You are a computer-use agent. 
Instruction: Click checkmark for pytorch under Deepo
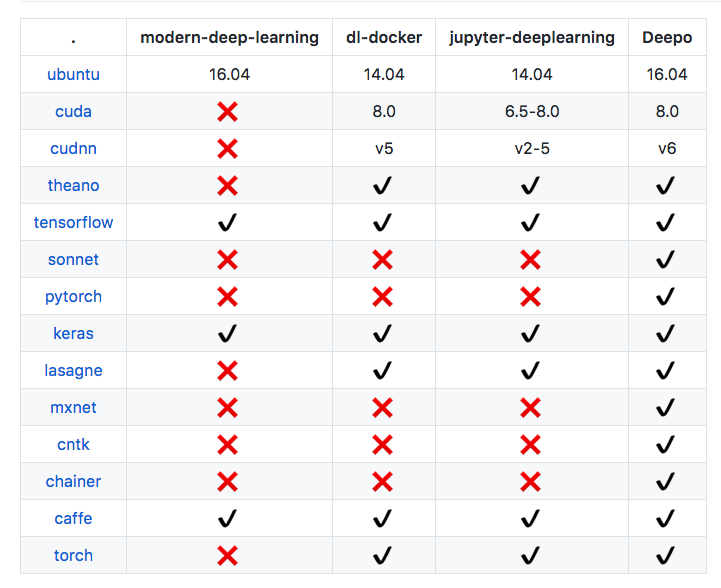[x=666, y=297]
